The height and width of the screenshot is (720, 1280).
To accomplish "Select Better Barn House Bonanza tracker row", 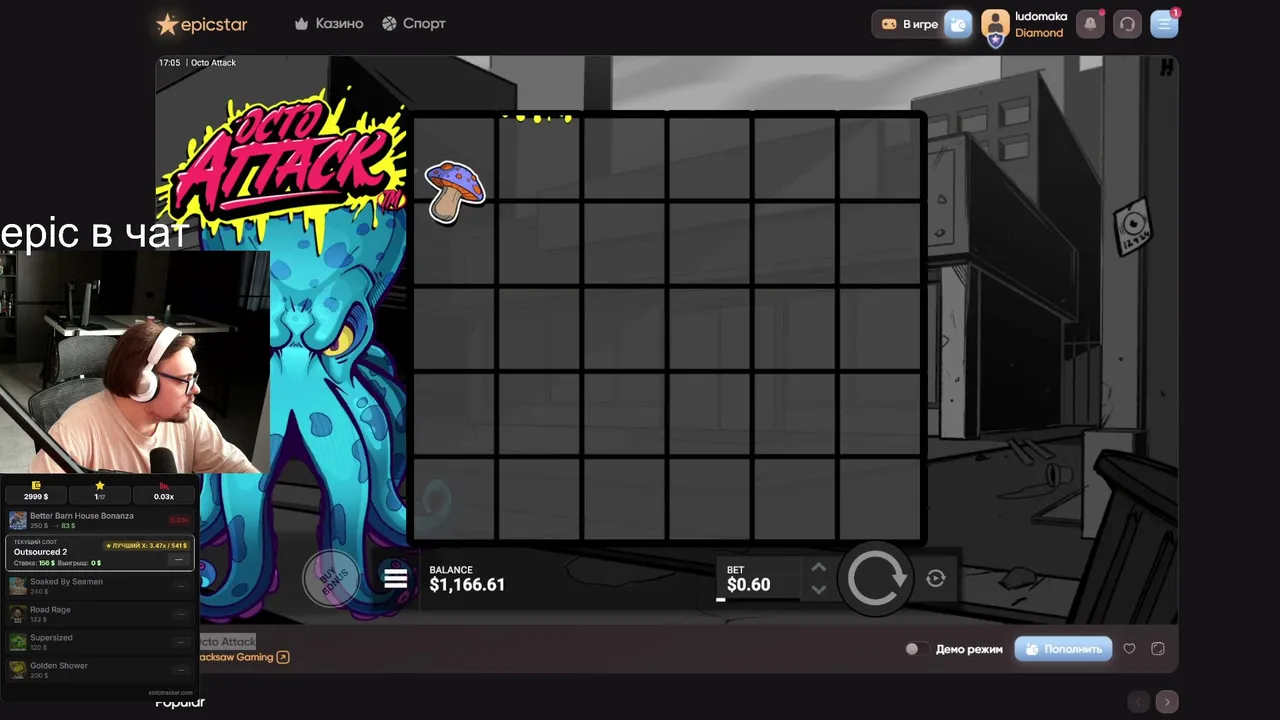I will 99,520.
